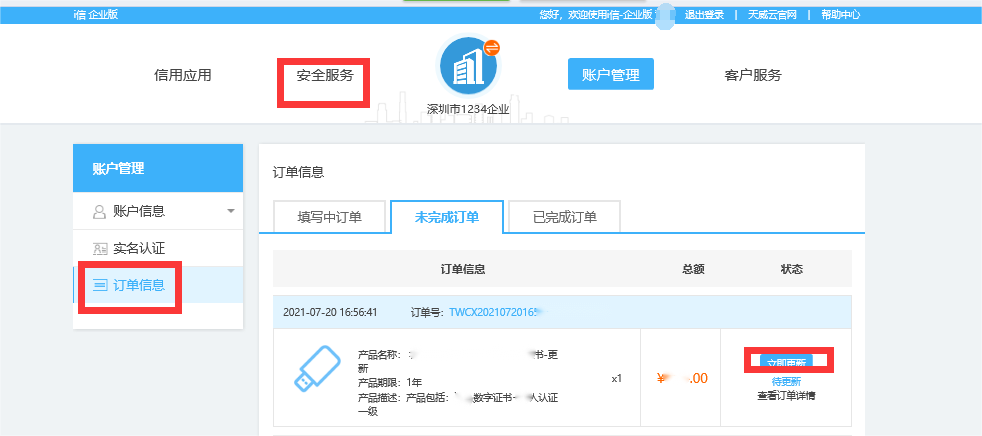Select the 未完成订单 tab
The width and height of the screenshot is (982, 436).
click(x=447, y=217)
